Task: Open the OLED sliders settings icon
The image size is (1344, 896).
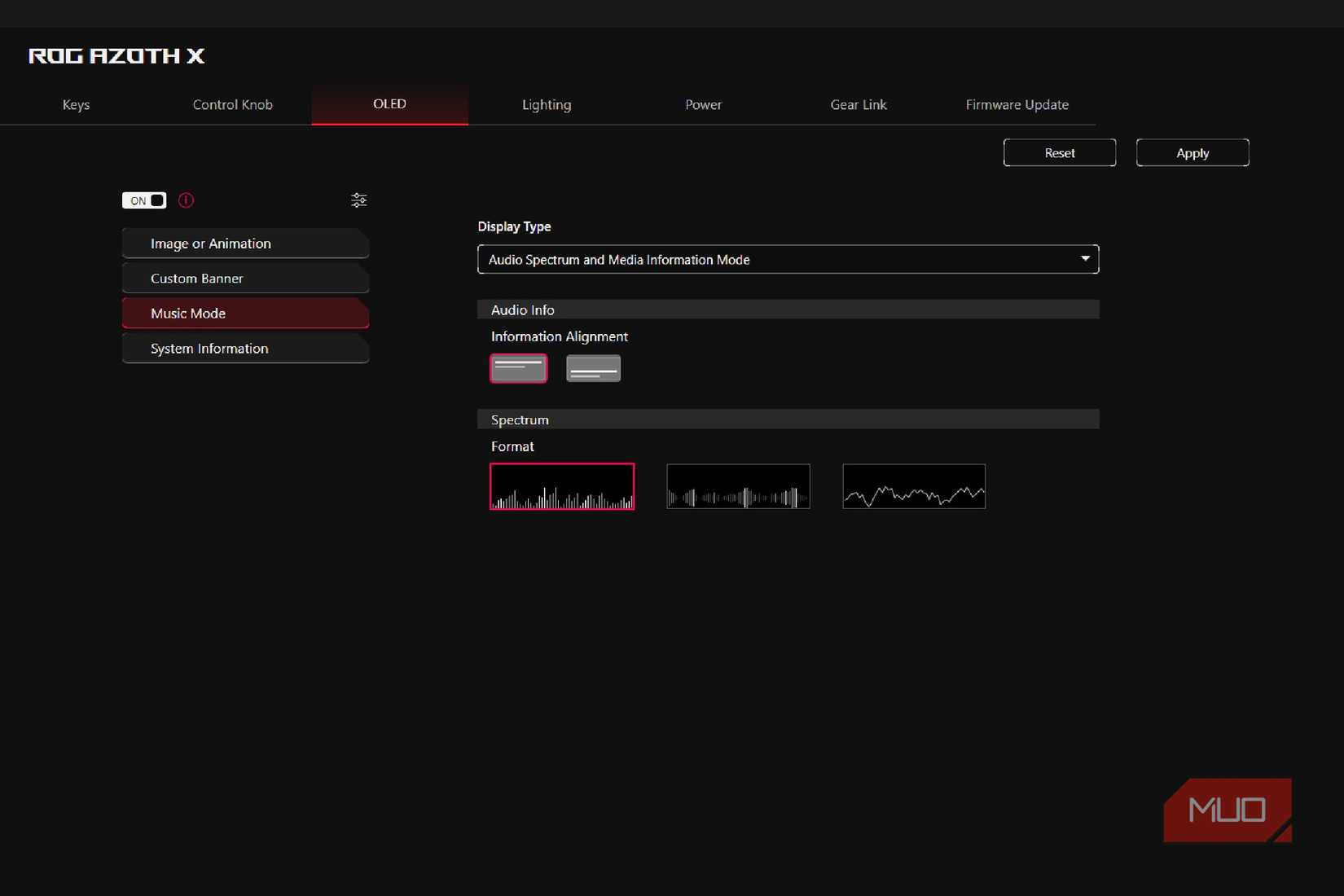Action: click(358, 200)
